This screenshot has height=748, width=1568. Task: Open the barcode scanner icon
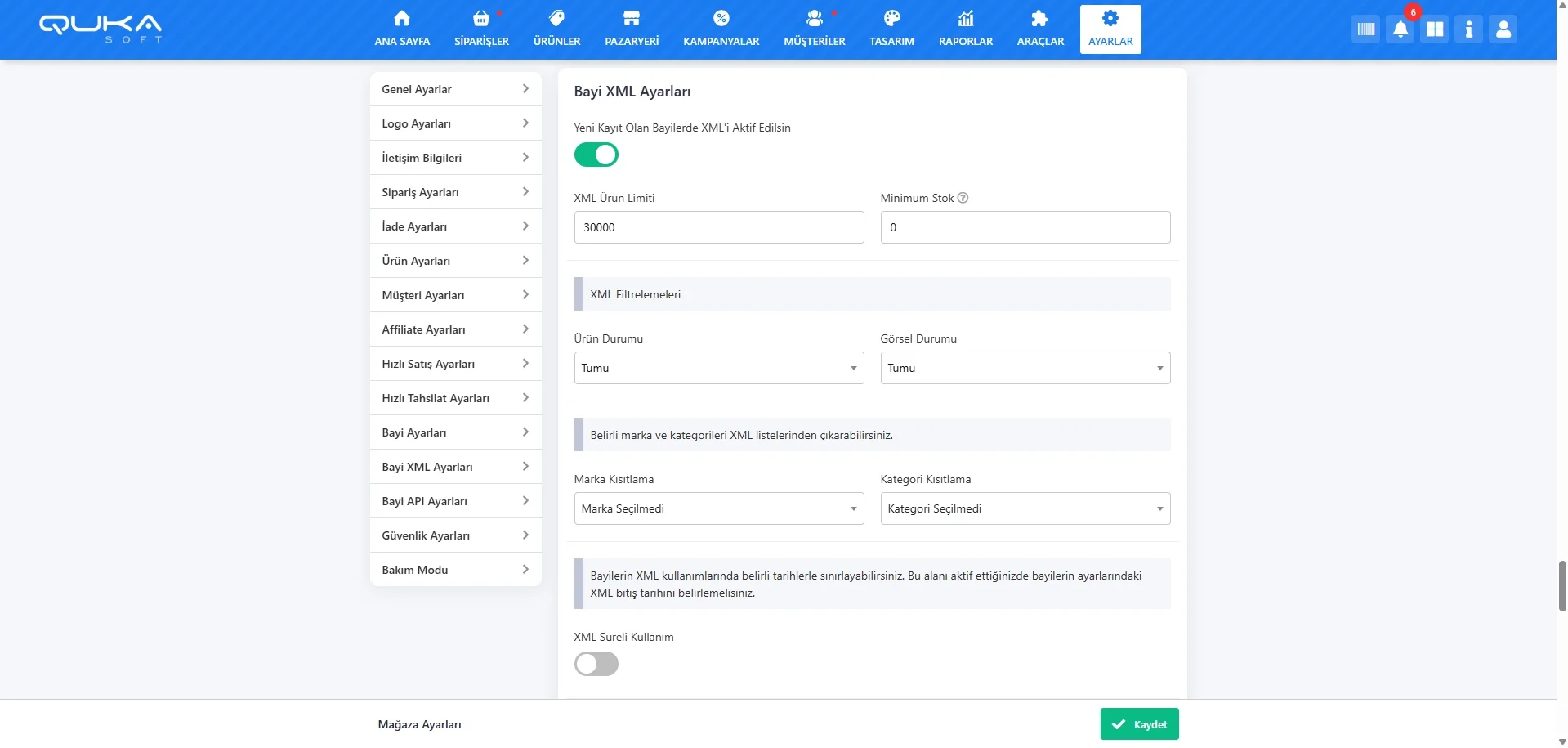pos(1365,29)
